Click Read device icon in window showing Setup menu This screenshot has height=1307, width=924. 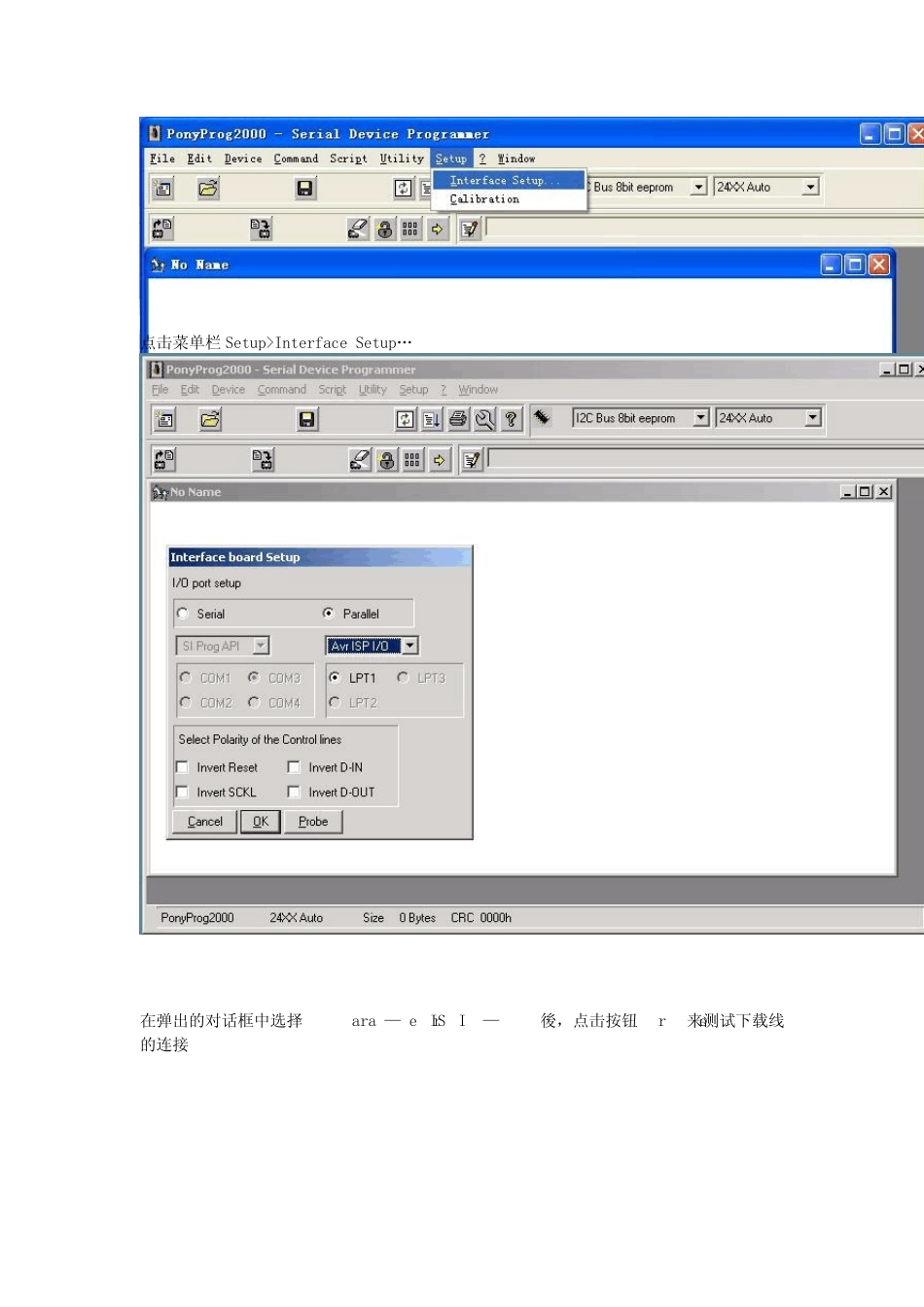click(162, 229)
